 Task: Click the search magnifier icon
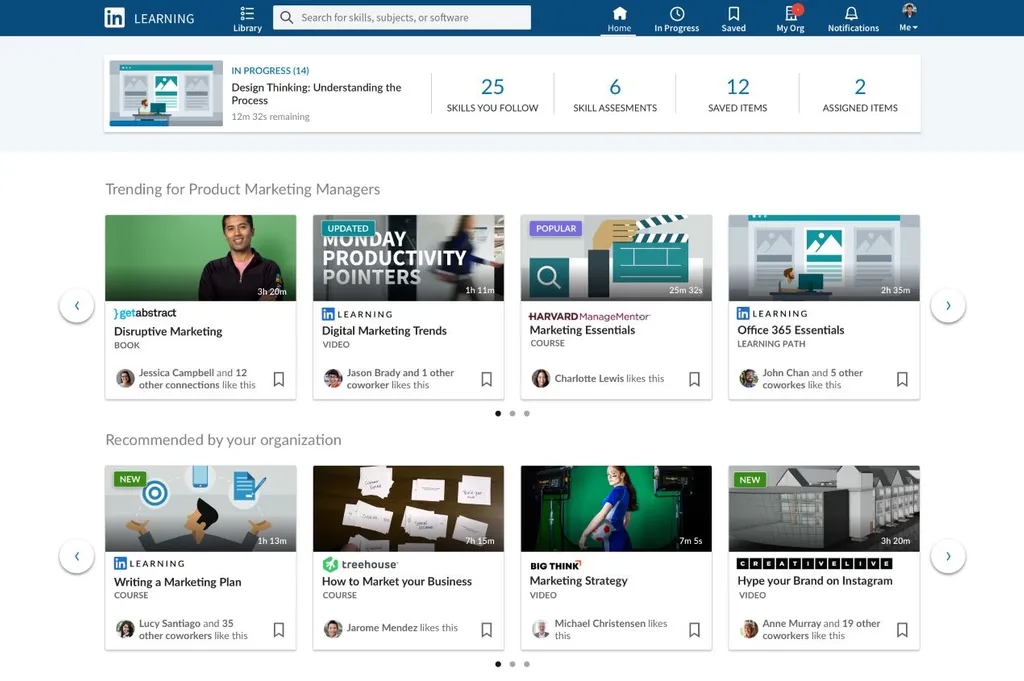point(287,18)
